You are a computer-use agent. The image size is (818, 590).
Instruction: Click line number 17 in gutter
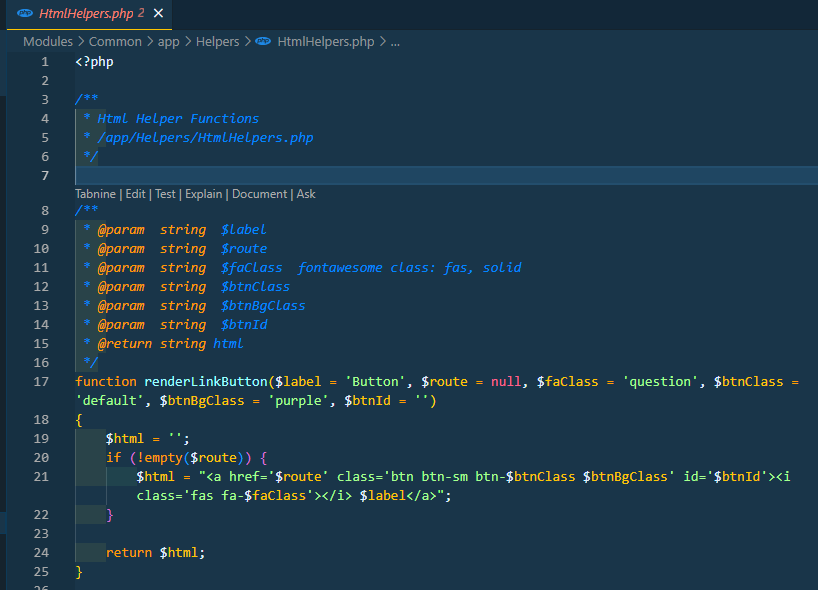point(41,382)
